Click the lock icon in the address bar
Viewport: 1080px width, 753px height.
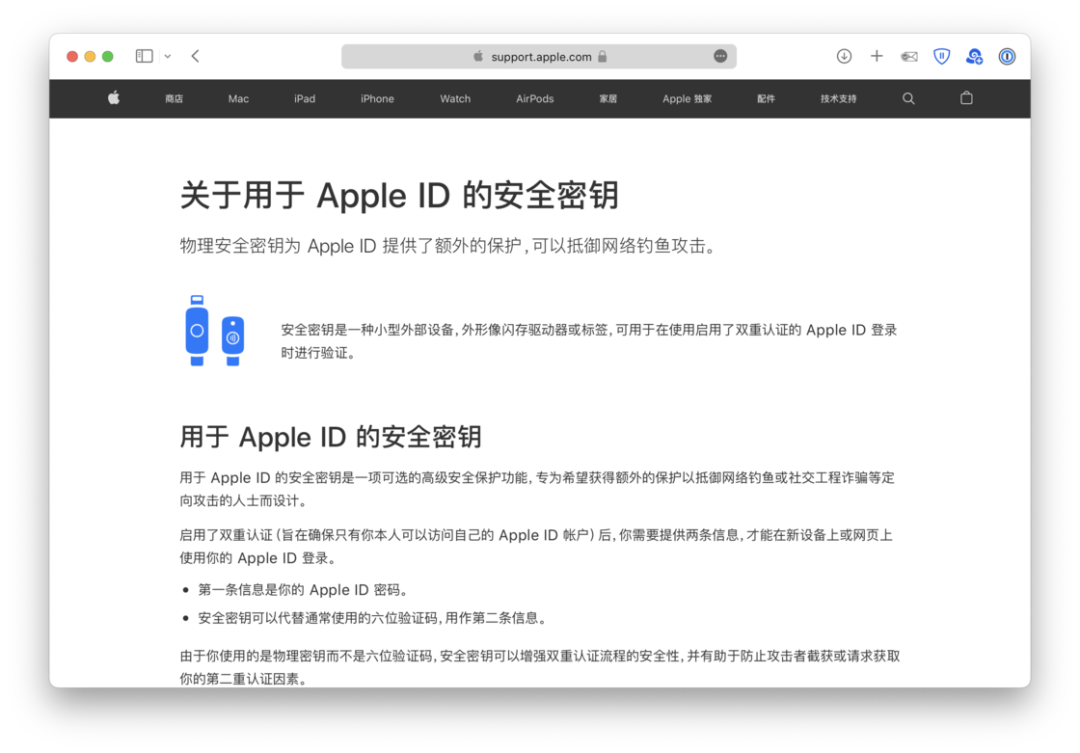pyautogui.click(x=603, y=56)
